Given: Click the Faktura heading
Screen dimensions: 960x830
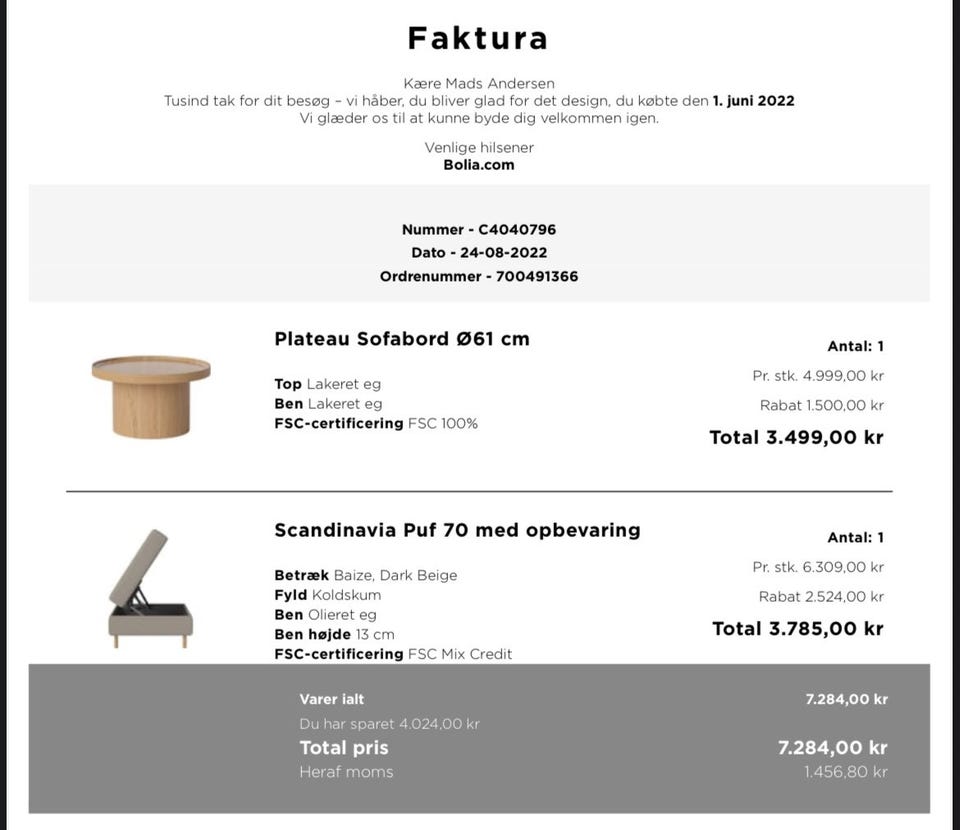Looking at the screenshot, I should [x=478, y=38].
